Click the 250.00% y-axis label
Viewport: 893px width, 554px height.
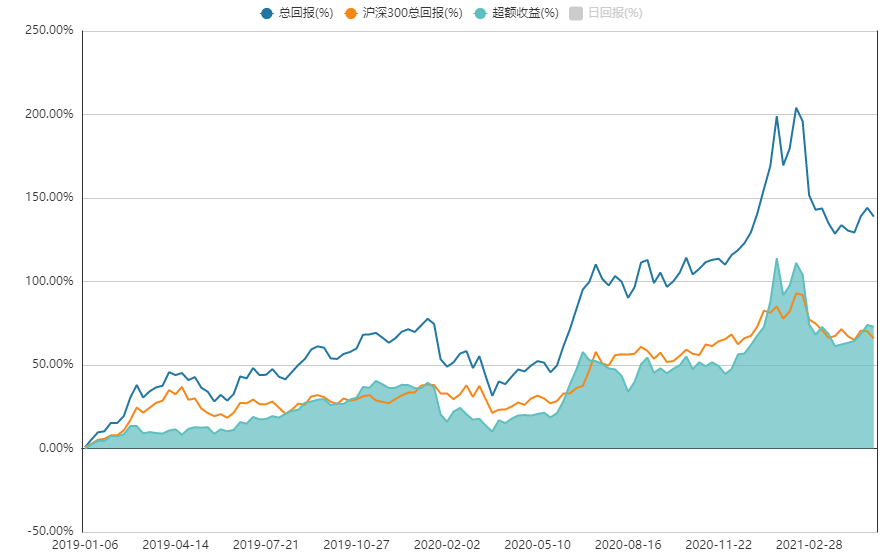click(49, 31)
